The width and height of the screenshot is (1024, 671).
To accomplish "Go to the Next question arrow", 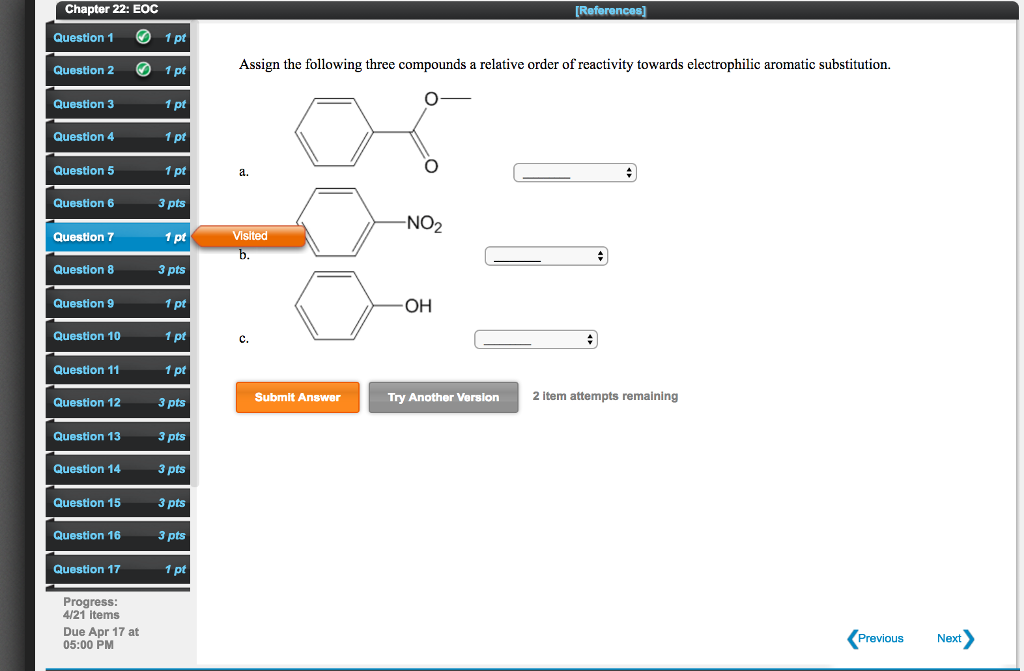I will coord(955,638).
